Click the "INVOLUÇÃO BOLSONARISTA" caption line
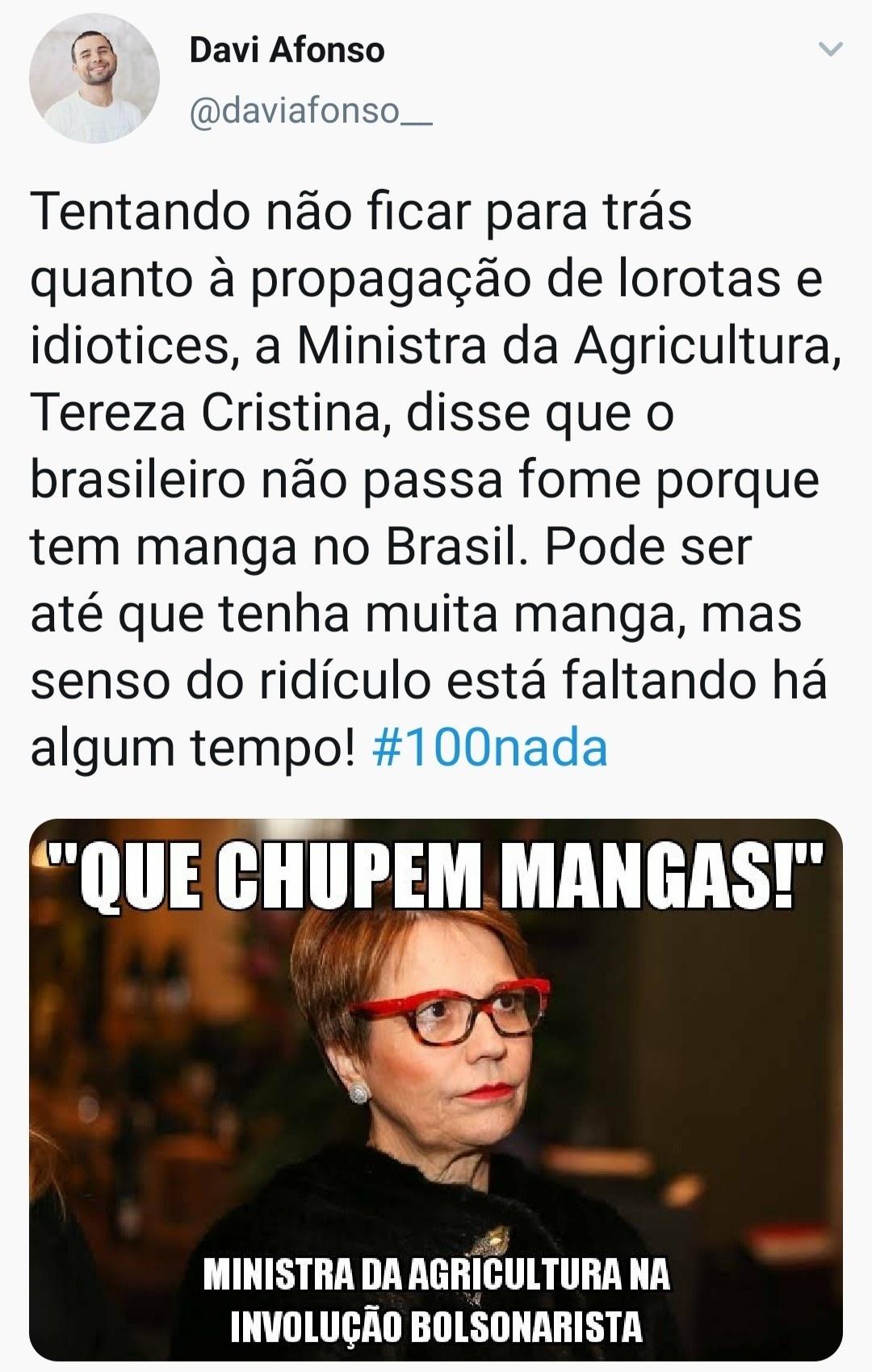872x1372 pixels. click(437, 1327)
